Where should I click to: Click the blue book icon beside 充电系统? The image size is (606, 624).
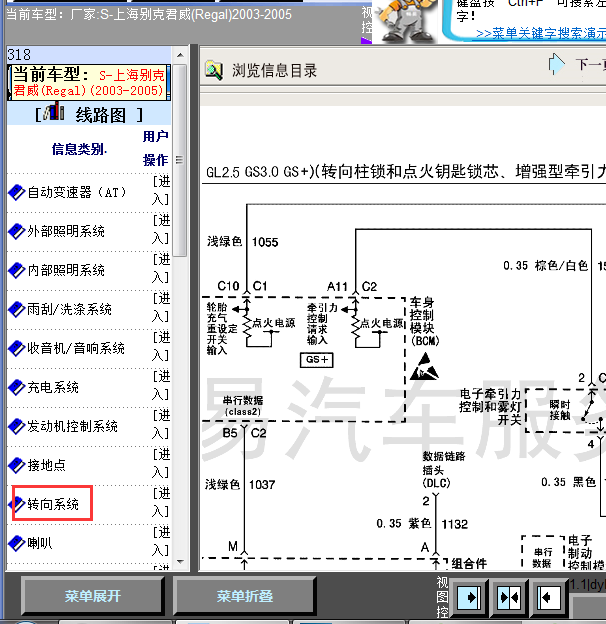[x=17, y=388]
